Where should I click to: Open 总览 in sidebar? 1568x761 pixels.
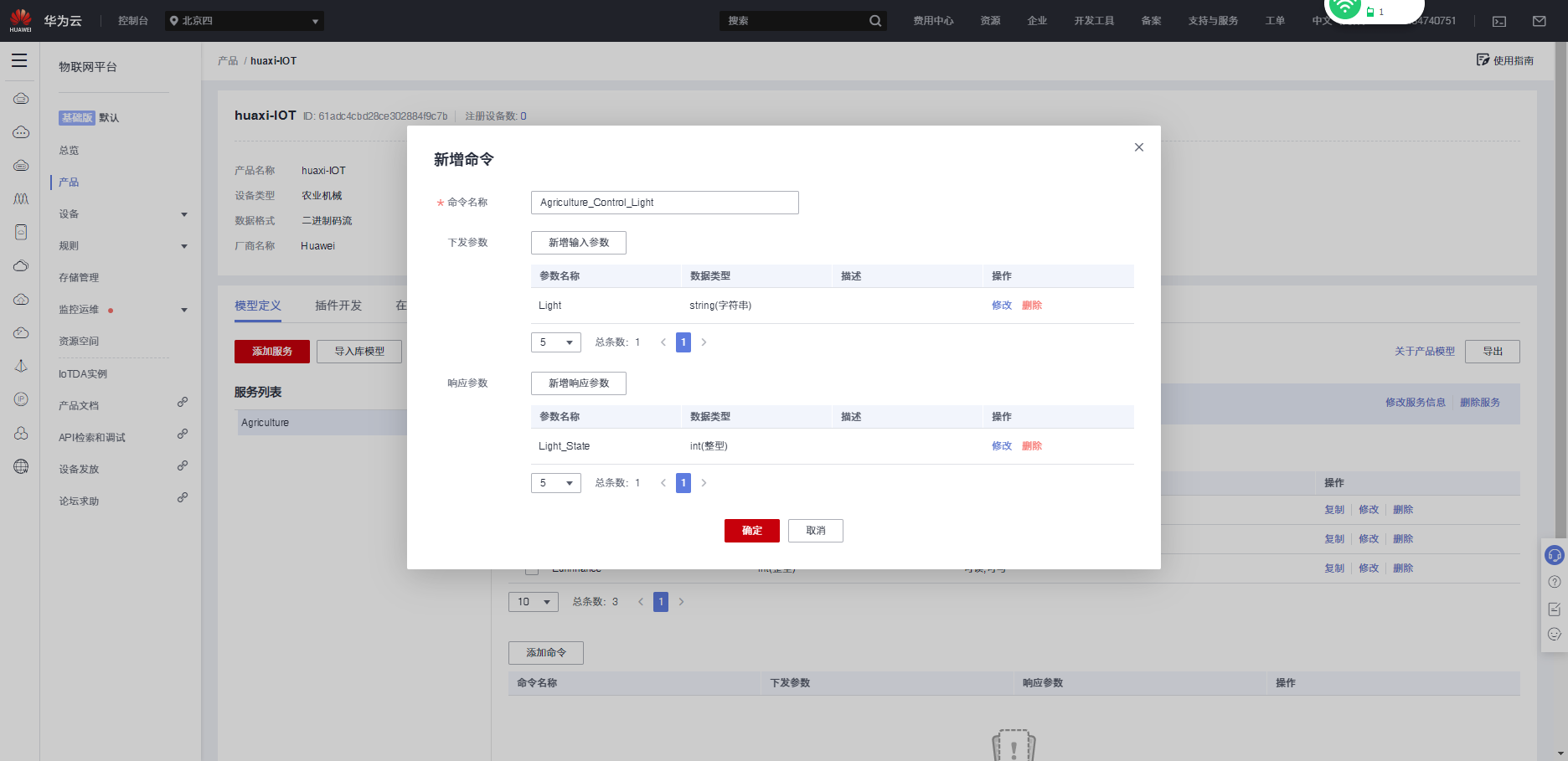69,151
